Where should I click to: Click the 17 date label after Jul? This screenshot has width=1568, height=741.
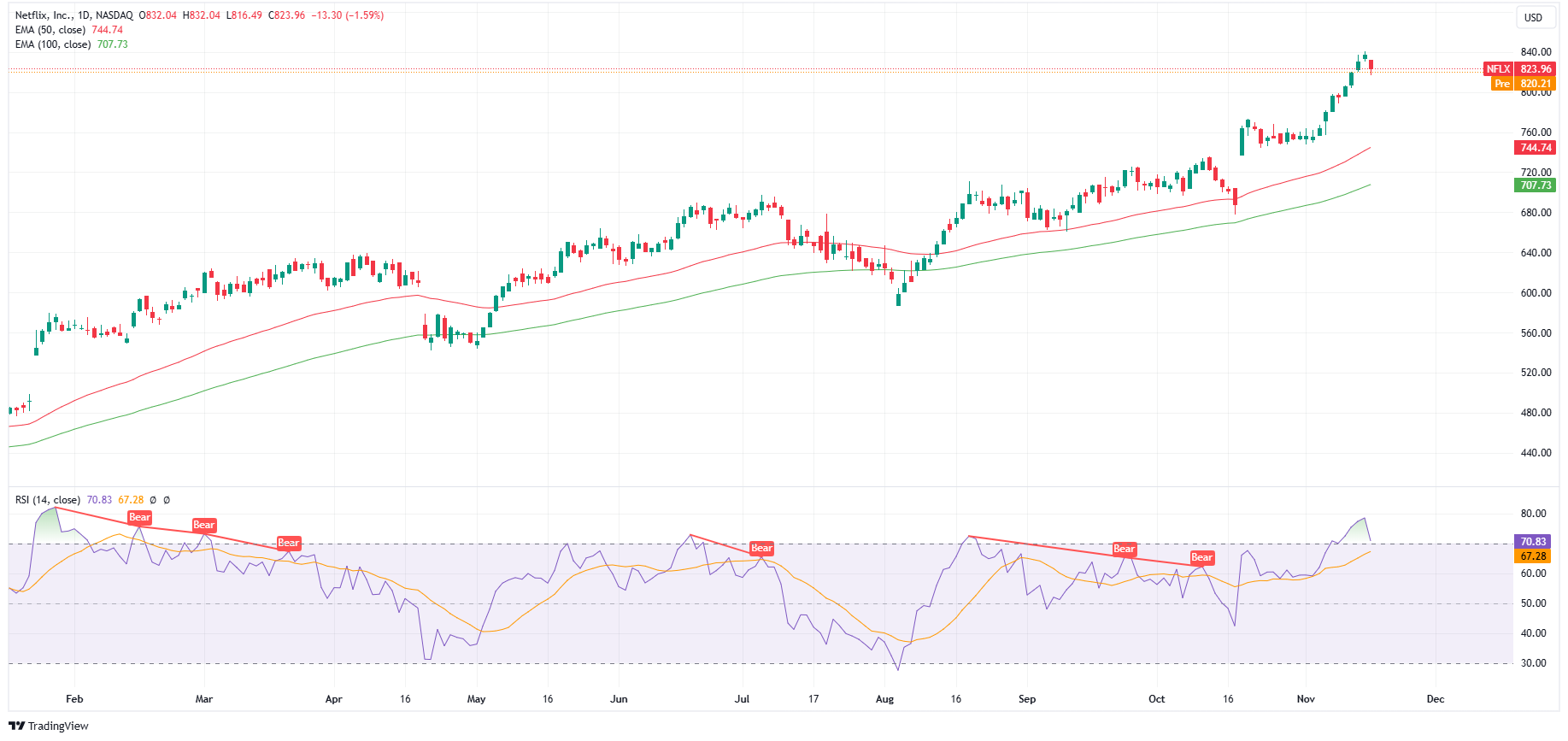coord(813,699)
